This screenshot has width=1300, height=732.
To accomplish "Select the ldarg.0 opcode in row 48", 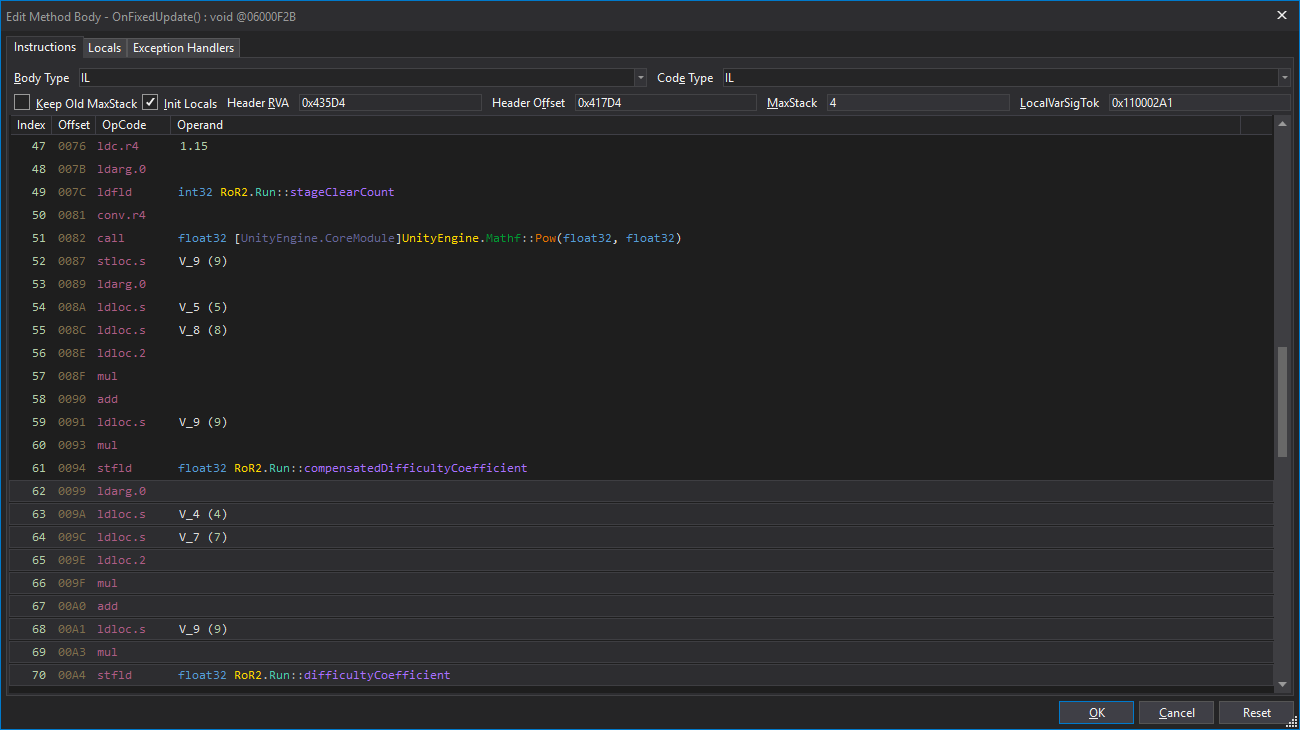I will click(121, 169).
